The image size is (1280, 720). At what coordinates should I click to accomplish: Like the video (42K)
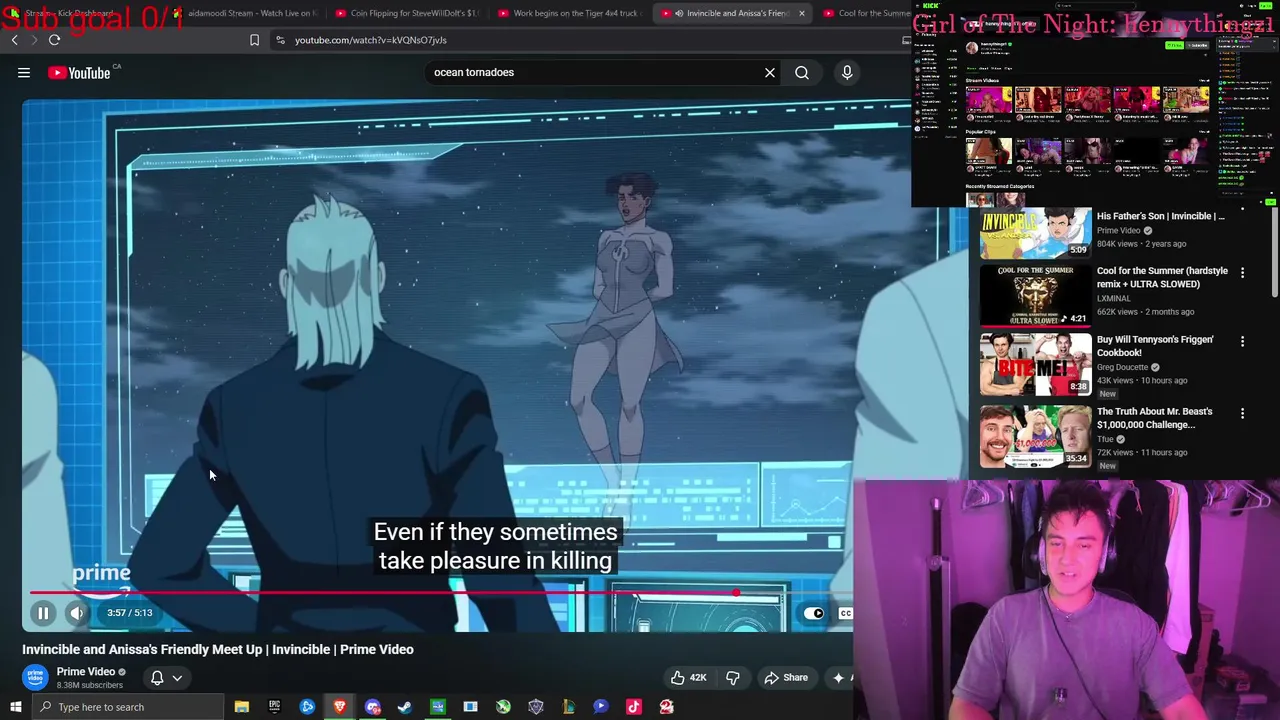point(689,678)
